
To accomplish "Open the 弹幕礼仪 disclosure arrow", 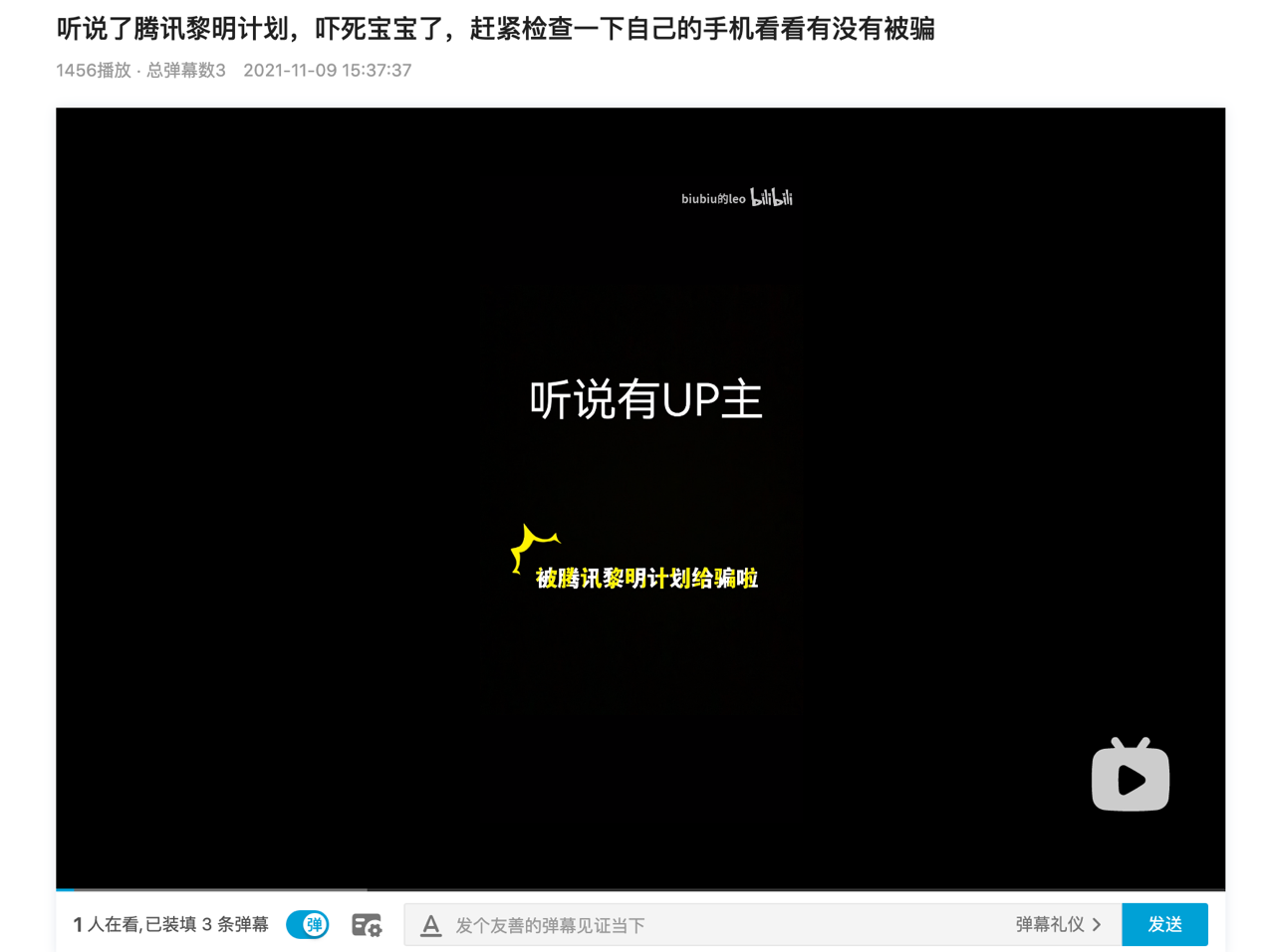I will (1095, 925).
